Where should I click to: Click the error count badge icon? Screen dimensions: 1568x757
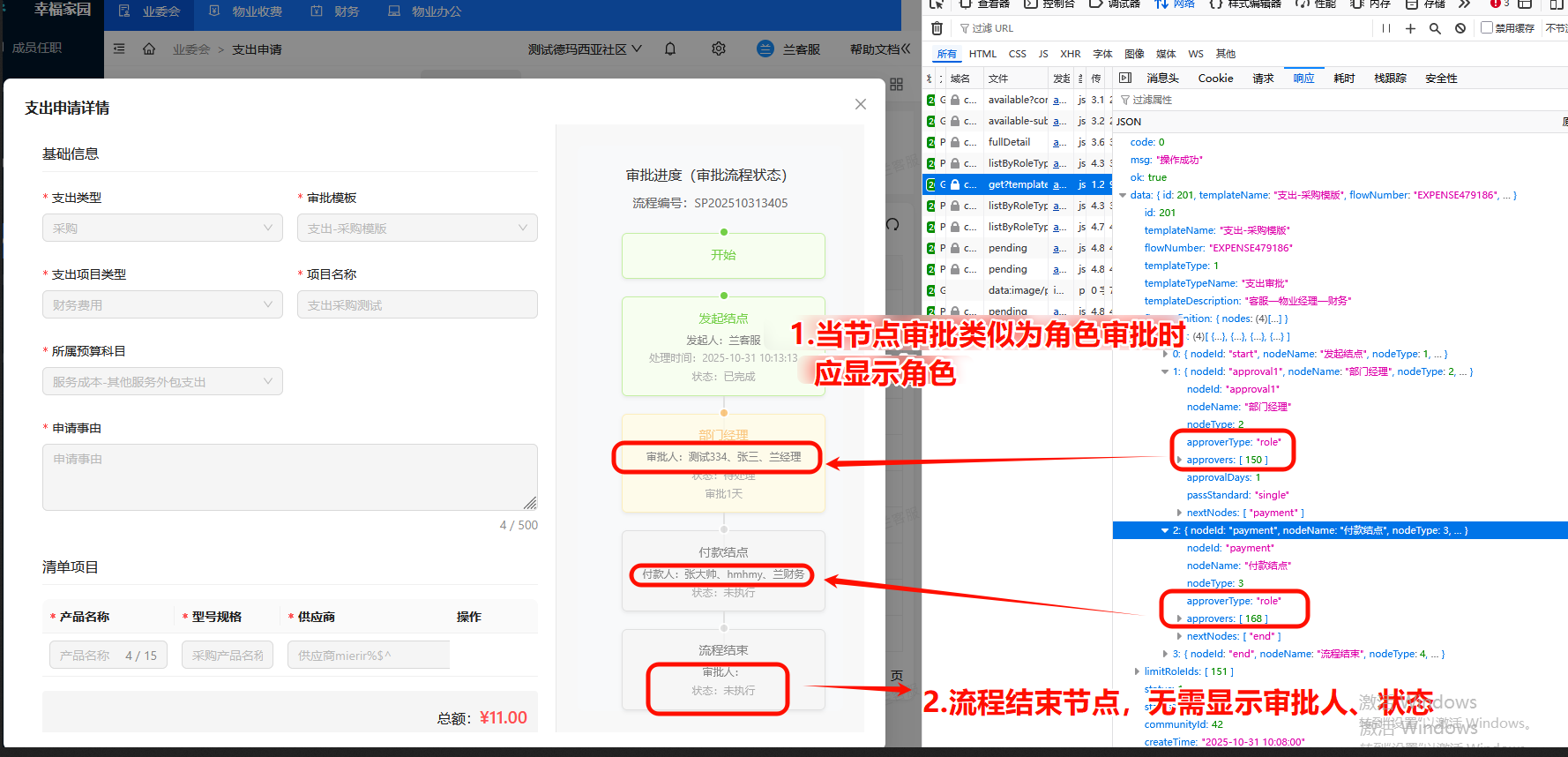pos(1495,4)
